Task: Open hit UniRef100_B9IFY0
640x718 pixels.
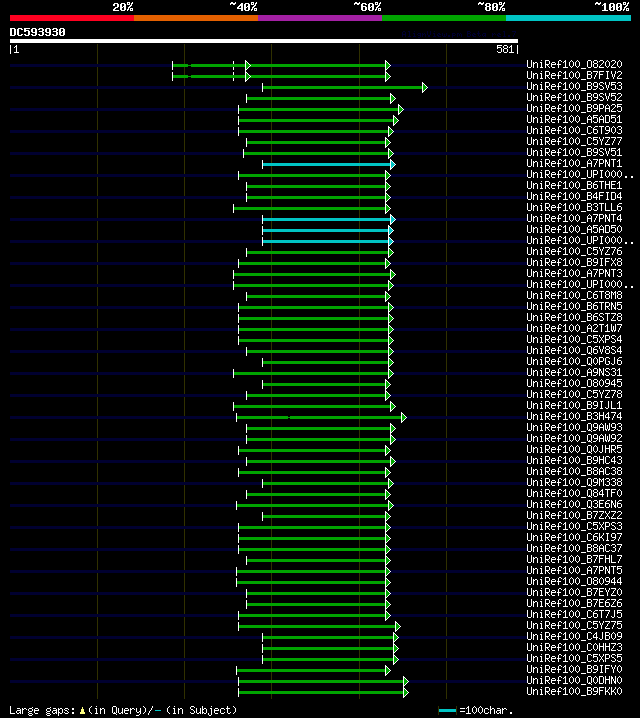Action: (574, 669)
